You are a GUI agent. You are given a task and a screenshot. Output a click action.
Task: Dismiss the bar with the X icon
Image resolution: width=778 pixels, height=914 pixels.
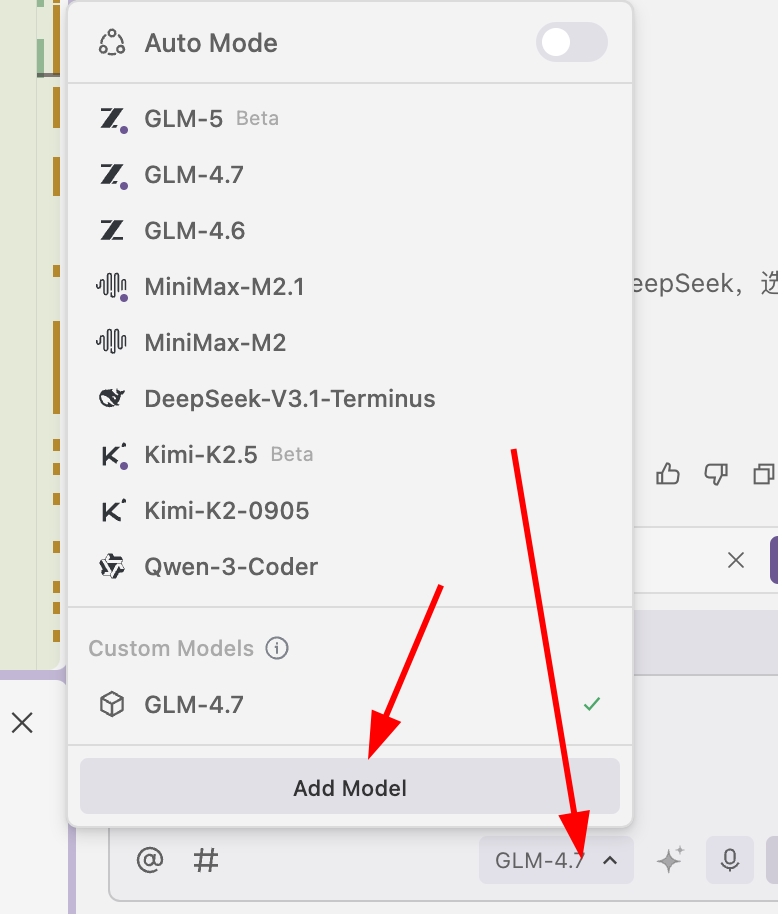click(x=736, y=560)
